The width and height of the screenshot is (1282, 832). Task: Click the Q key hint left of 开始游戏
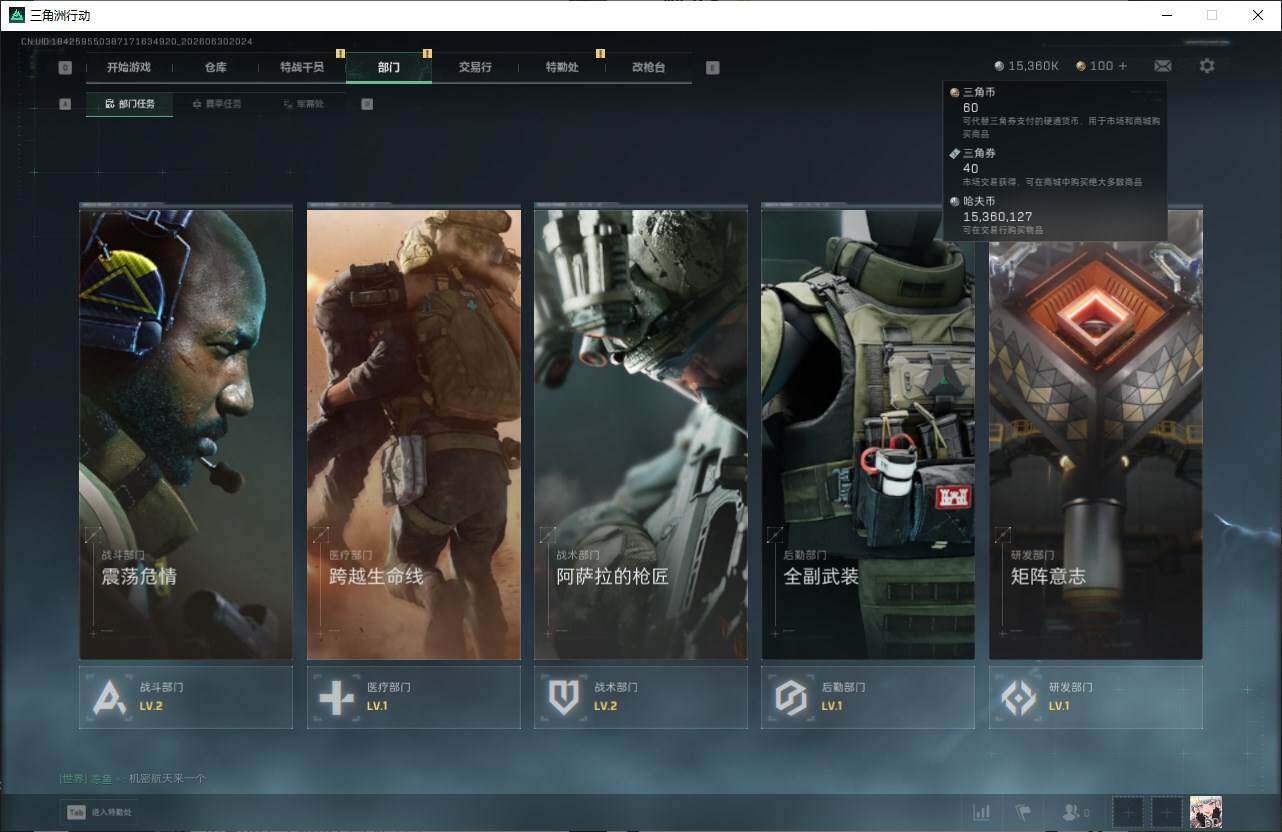pos(65,68)
